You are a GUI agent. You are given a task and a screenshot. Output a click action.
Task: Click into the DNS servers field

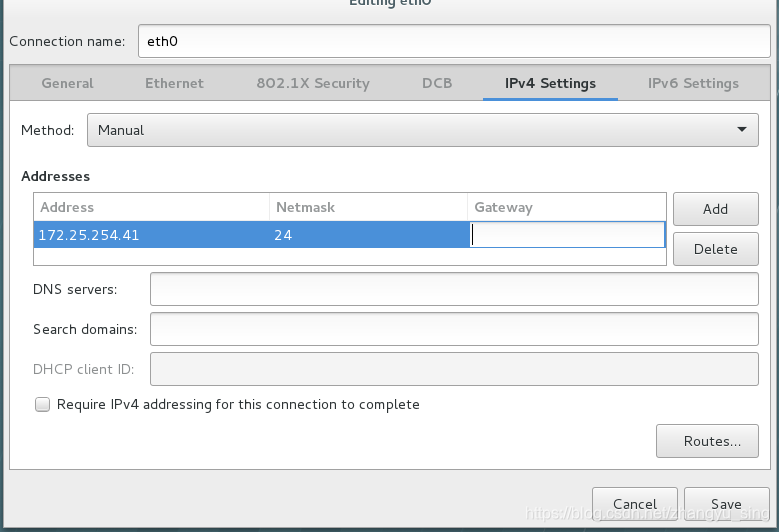[x=454, y=289]
